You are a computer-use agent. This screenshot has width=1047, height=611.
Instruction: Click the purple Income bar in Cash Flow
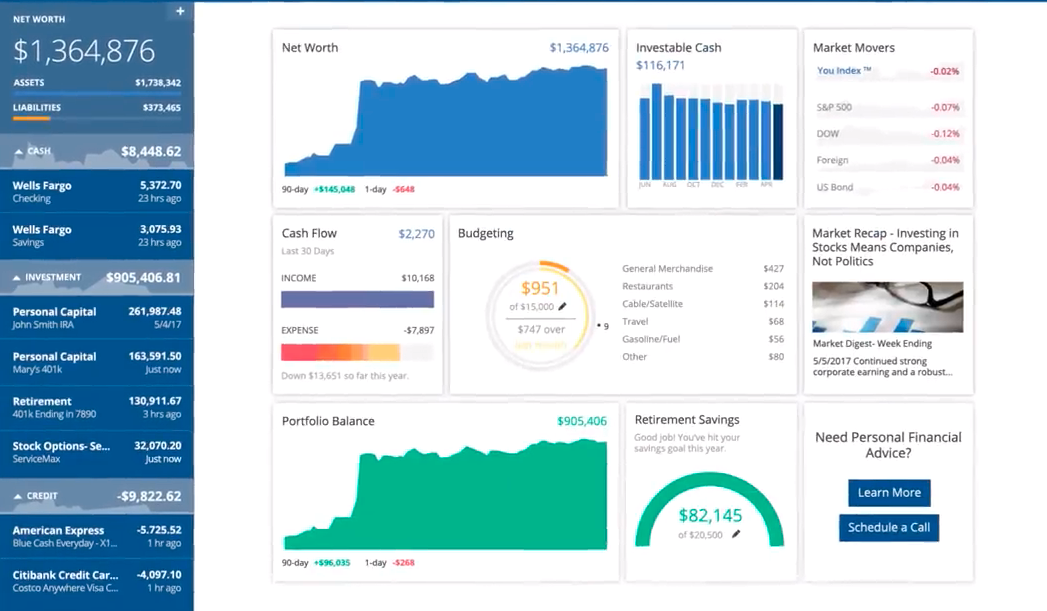(x=357, y=299)
